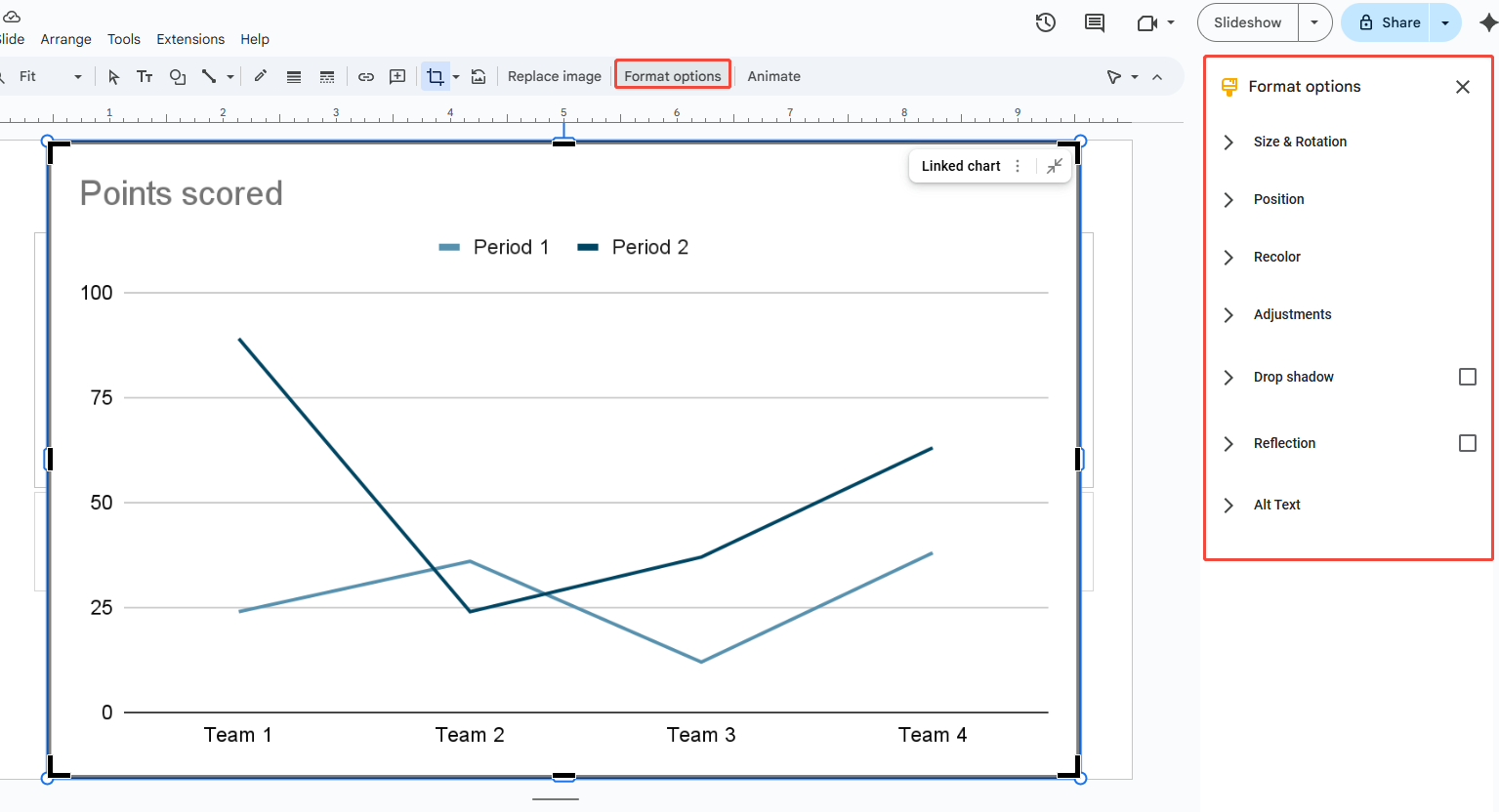The image size is (1499, 812).
Task: Open version history
Action: pyautogui.click(x=1045, y=22)
